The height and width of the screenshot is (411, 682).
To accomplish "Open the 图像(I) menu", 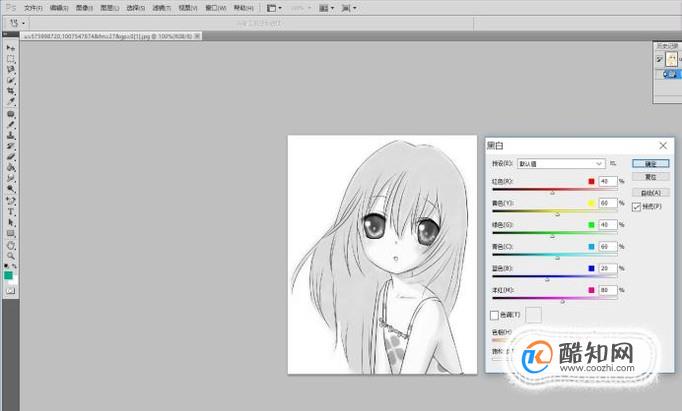I will [84, 8].
